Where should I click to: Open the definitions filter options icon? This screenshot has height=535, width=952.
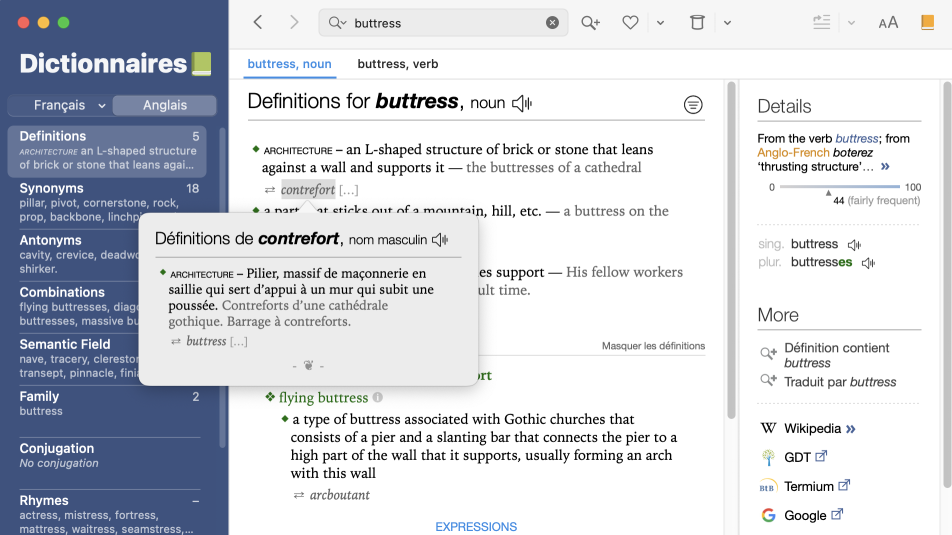click(693, 104)
